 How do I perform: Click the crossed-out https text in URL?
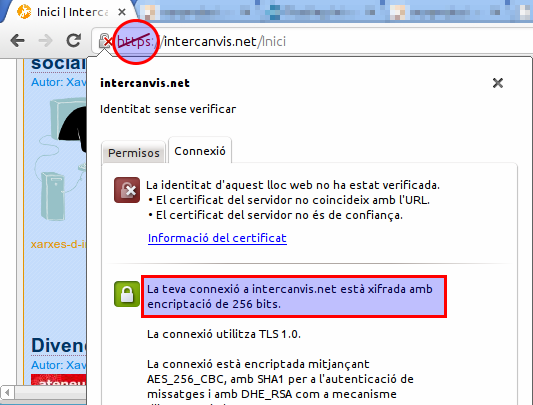[x=135, y=41]
